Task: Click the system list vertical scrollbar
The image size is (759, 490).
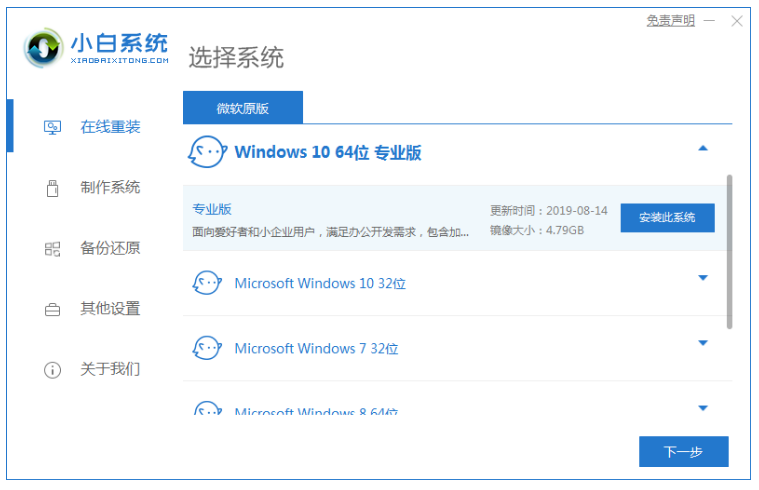Action: pos(729,250)
